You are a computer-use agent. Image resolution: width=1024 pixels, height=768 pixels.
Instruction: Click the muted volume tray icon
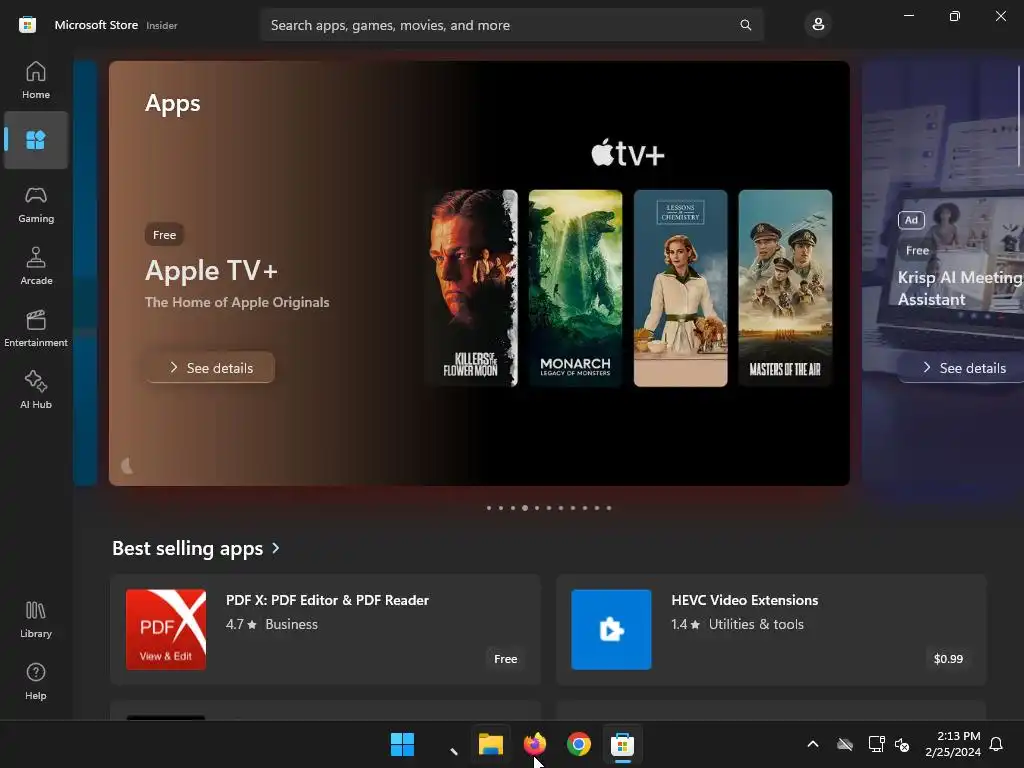point(902,744)
